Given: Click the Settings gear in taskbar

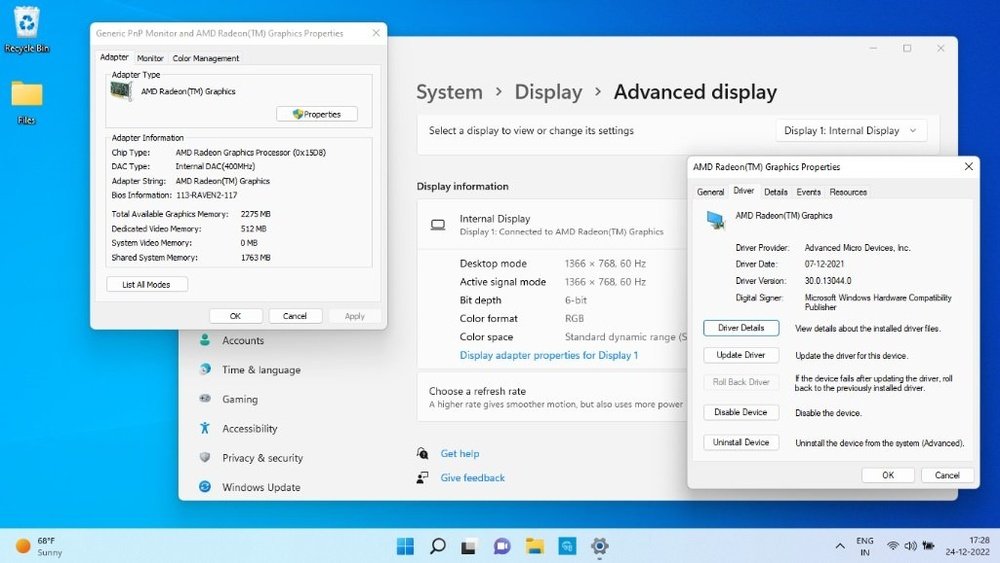Looking at the screenshot, I should (599, 546).
